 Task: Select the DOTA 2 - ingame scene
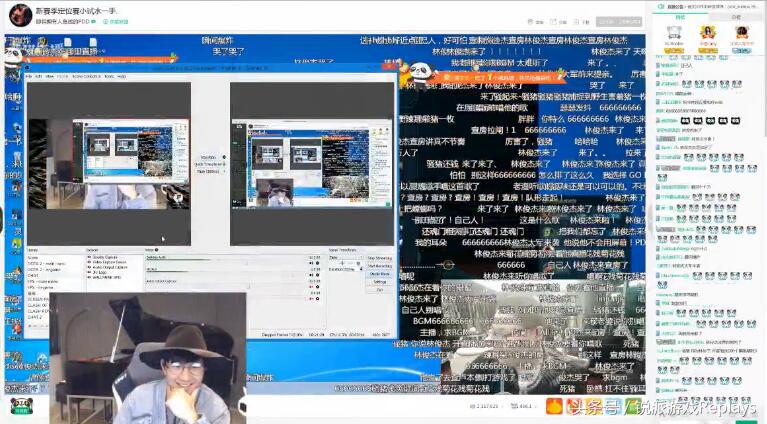click(45, 269)
